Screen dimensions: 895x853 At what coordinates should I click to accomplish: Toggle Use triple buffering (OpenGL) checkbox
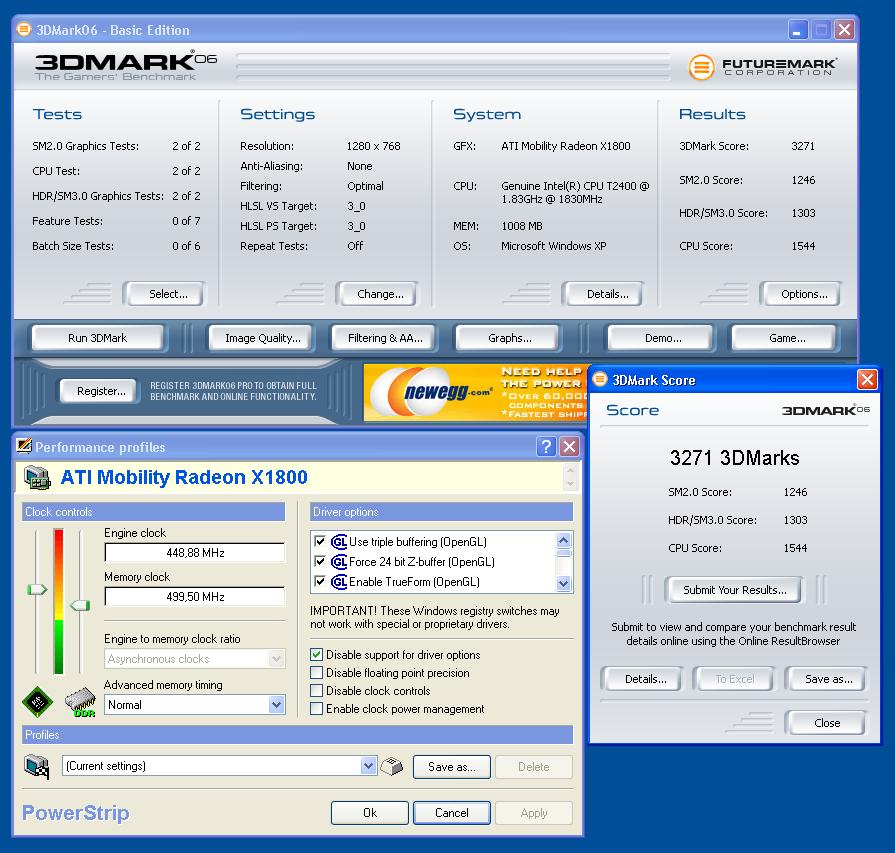tap(320, 541)
